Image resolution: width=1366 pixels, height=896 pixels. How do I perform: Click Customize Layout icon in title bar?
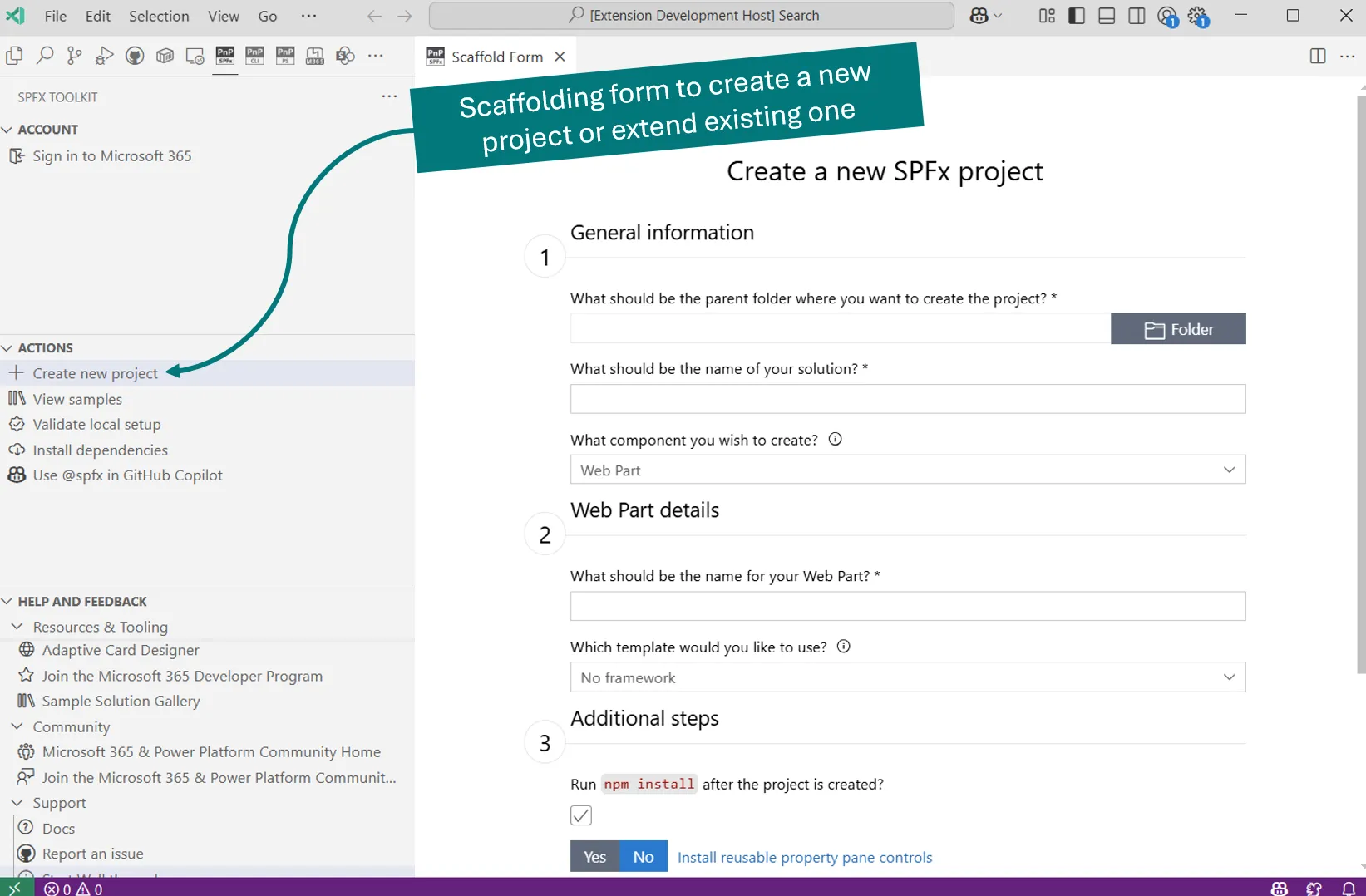pos(1047,16)
